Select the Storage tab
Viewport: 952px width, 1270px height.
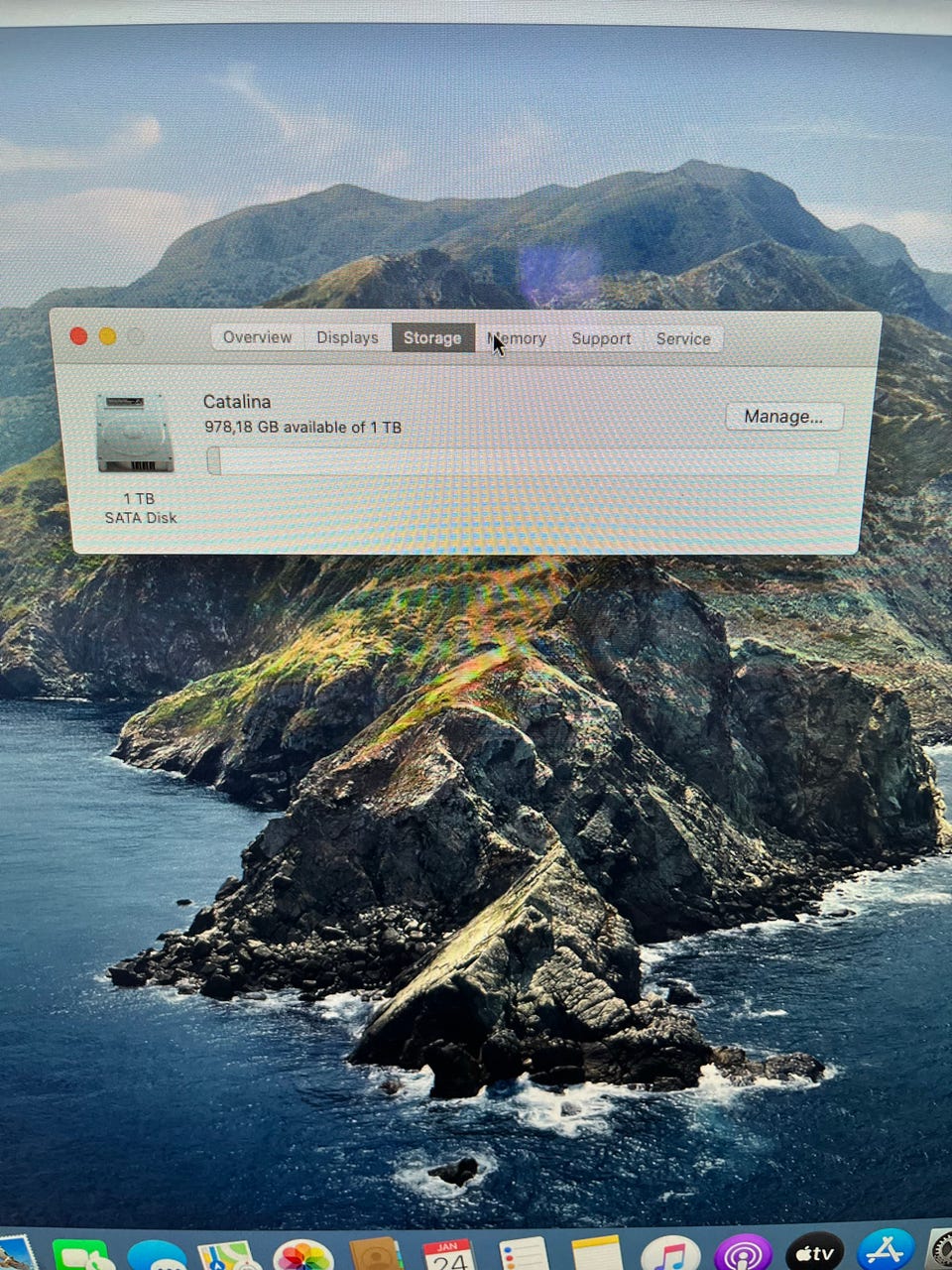(x=432, y=337)
